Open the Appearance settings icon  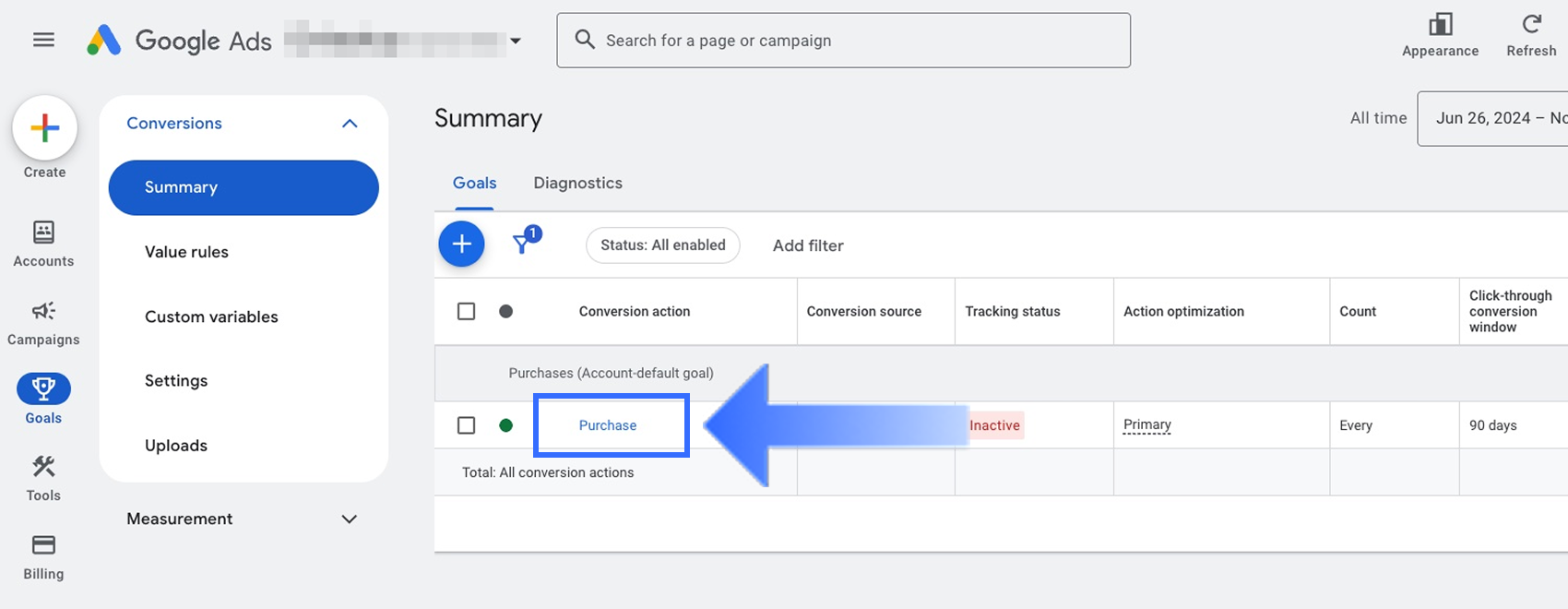(1440, 24)
